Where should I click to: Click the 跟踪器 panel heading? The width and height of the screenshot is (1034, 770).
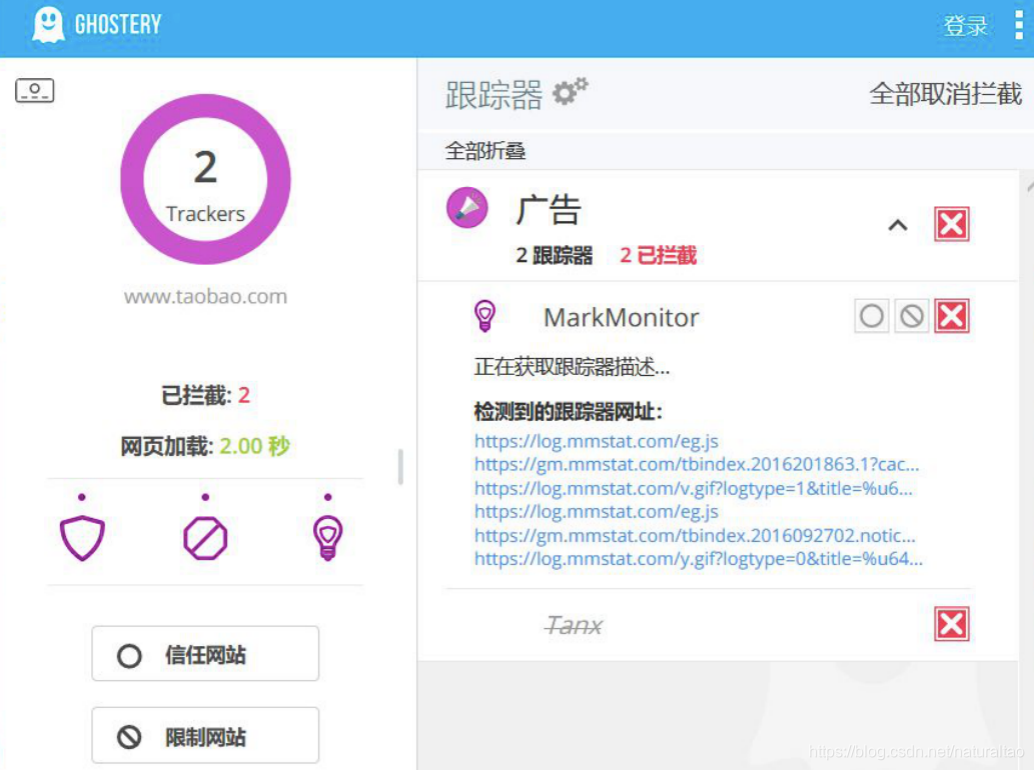coord(493,94)
